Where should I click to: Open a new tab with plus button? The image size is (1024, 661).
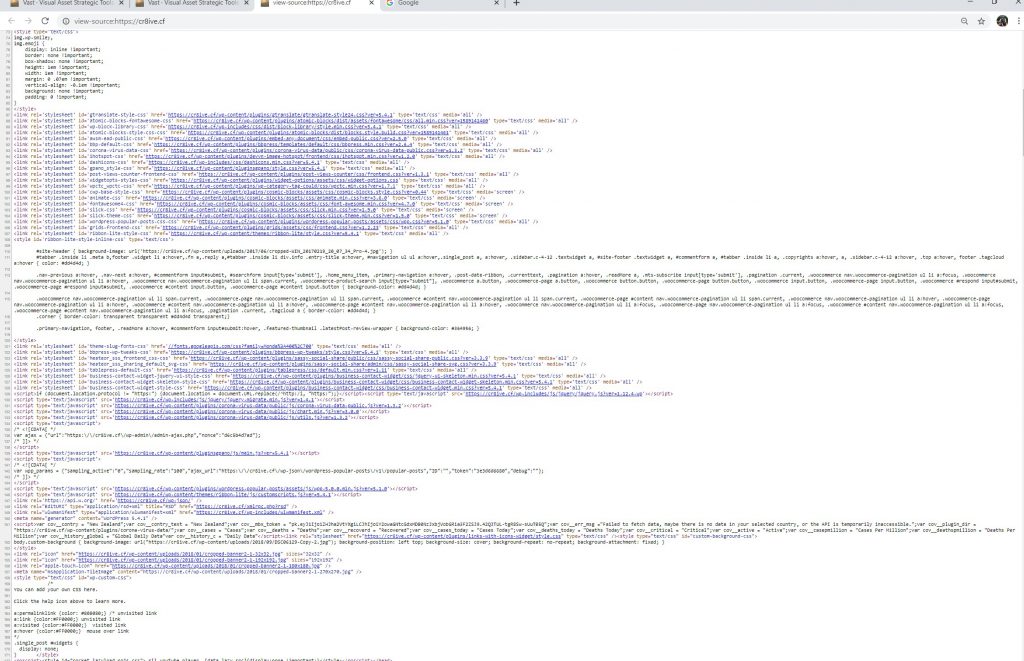[x=516, y=4]
